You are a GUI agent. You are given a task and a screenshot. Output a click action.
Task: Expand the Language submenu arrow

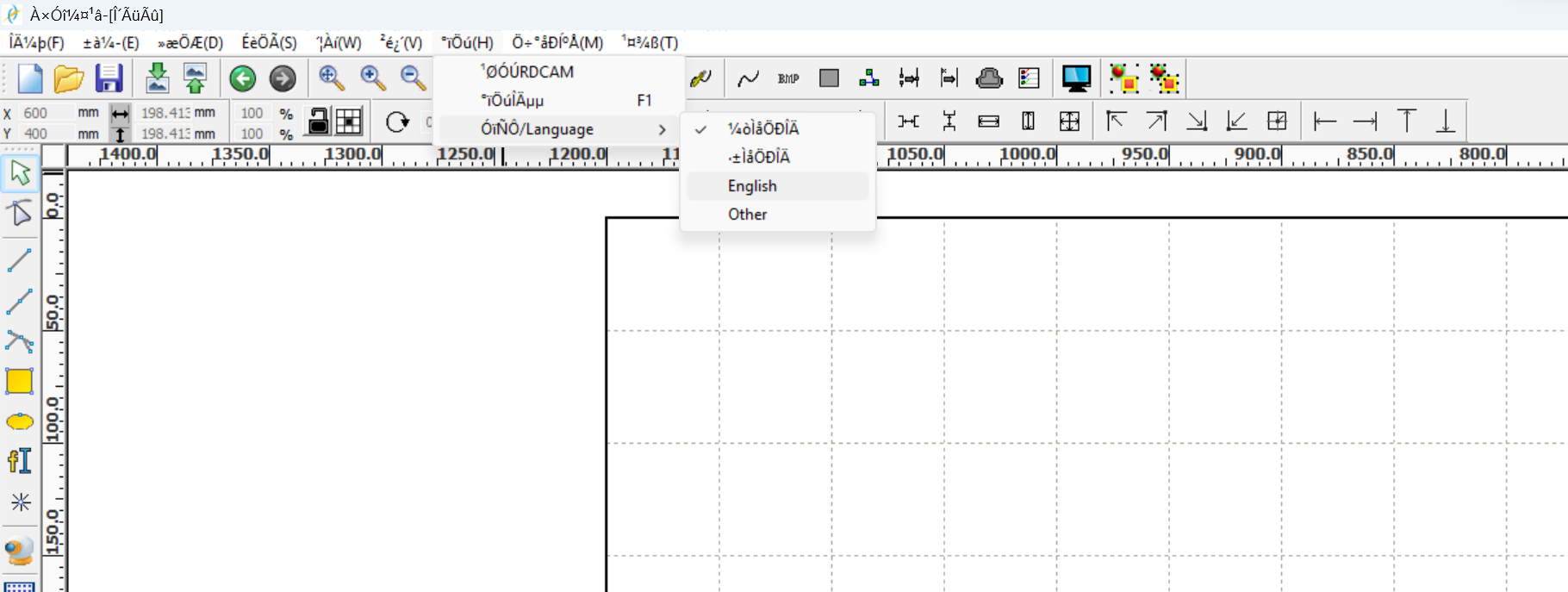click(x=662, y=129)
